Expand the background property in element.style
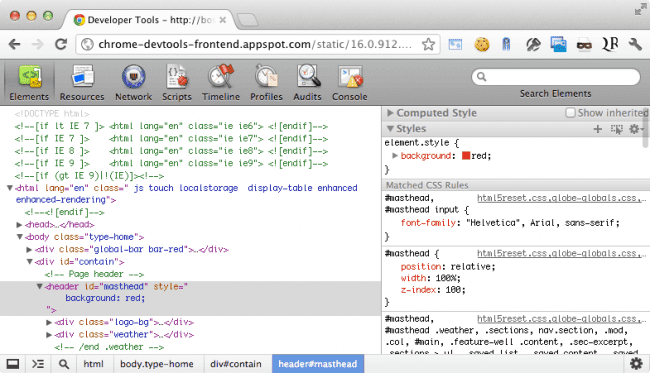 coord(395,156)
